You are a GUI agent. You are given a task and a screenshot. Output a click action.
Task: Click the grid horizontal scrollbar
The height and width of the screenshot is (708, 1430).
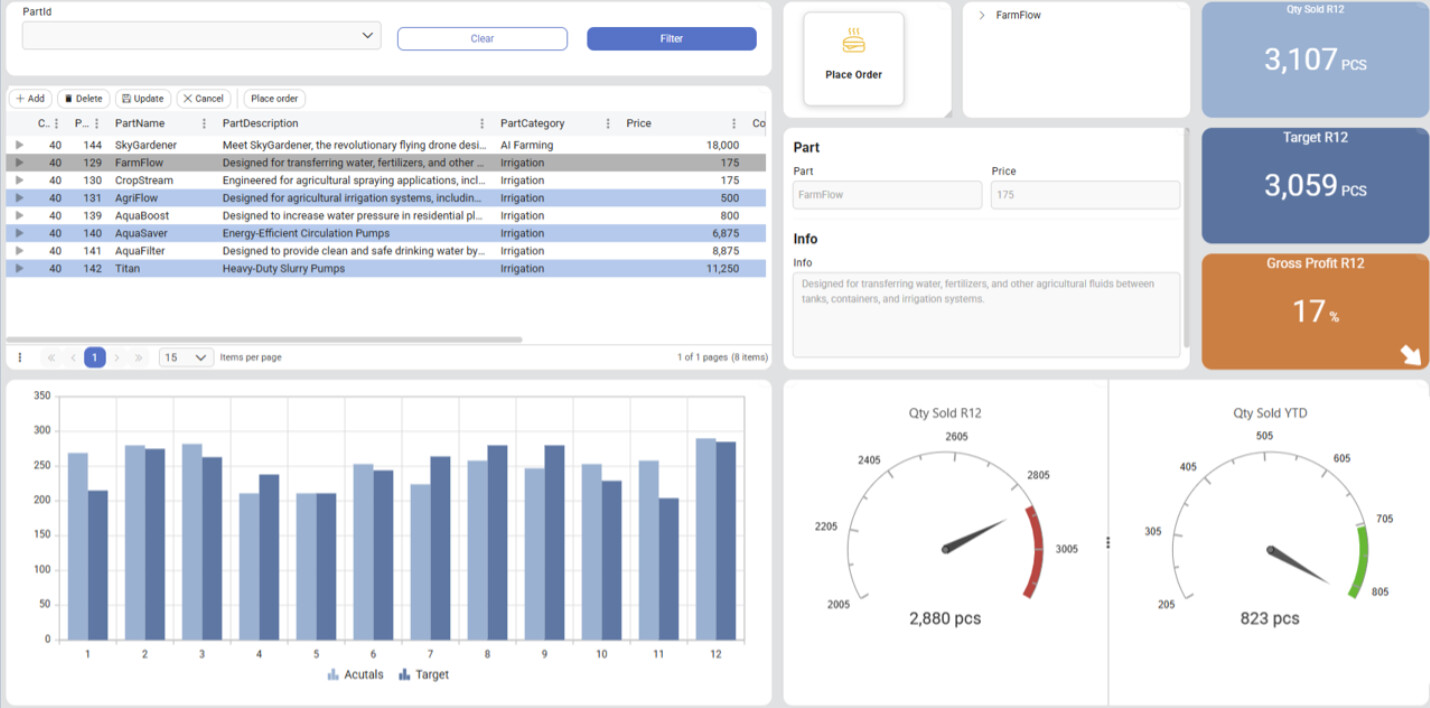(x=265, y=340)
